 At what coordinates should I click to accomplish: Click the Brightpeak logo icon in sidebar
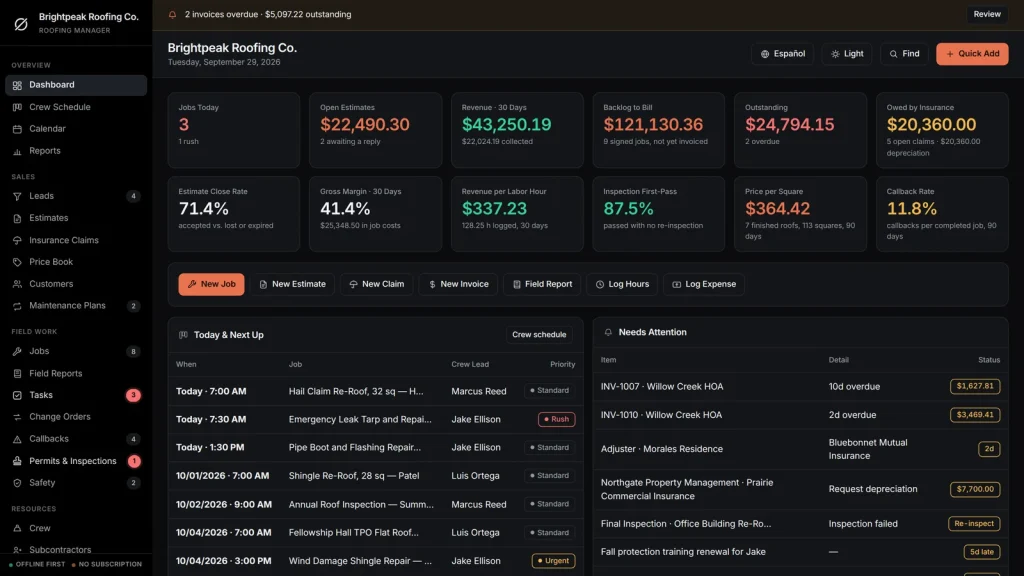[x=21, y=24]
